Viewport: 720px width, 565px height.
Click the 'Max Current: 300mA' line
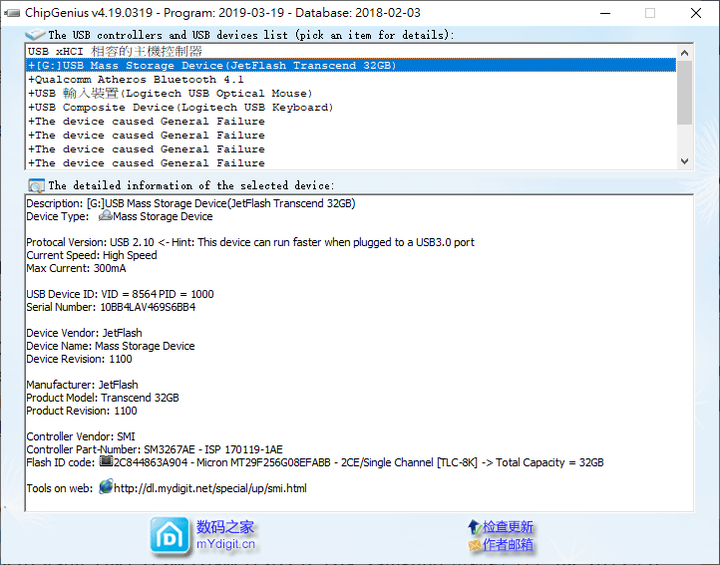pos(76,268)
